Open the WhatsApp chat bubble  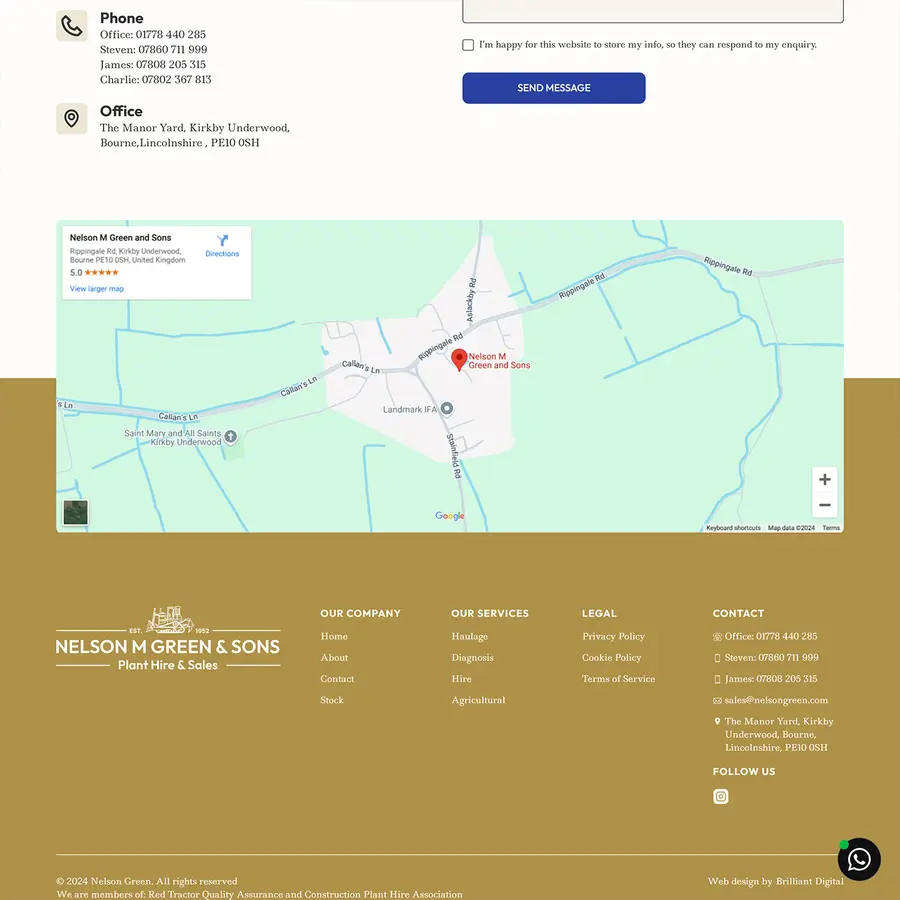pyautogui.click(x=858, y=859)
